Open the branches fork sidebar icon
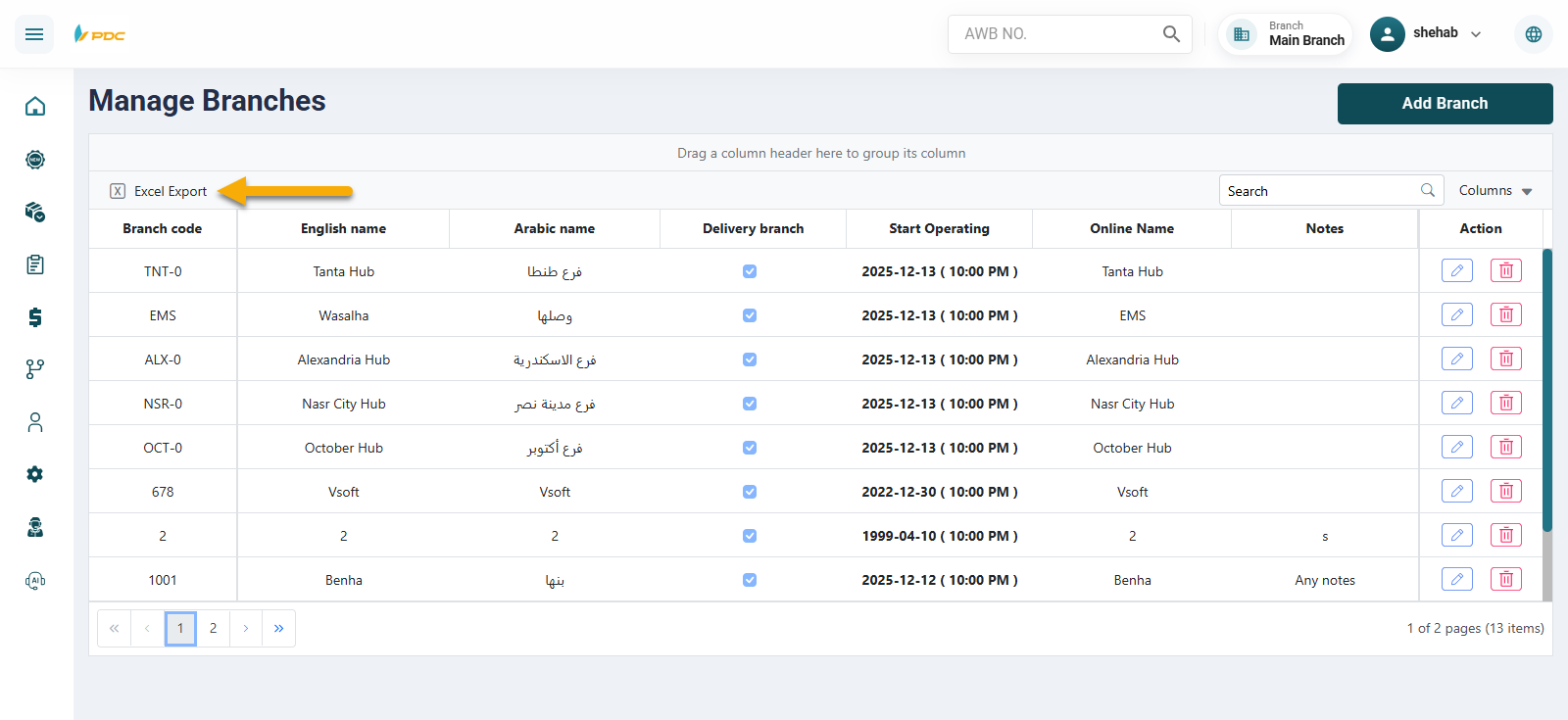 pyautogui.click(x=35, y=369)
